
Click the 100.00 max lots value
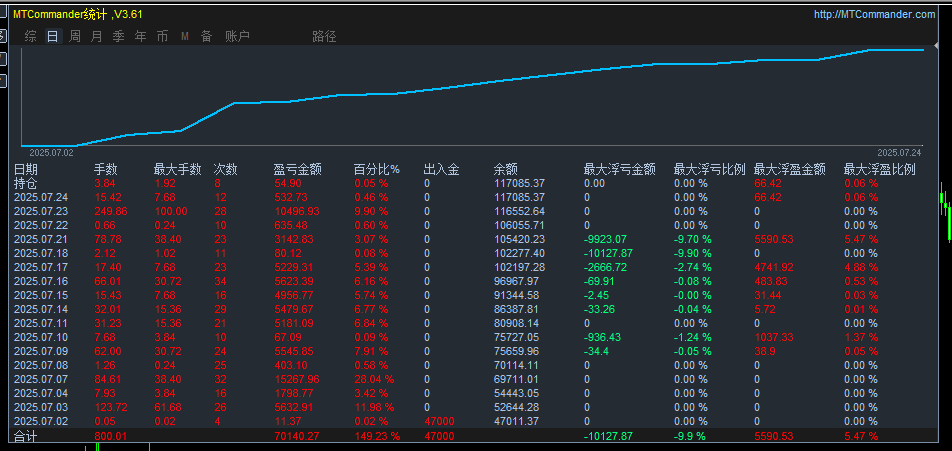coord(171,211)
